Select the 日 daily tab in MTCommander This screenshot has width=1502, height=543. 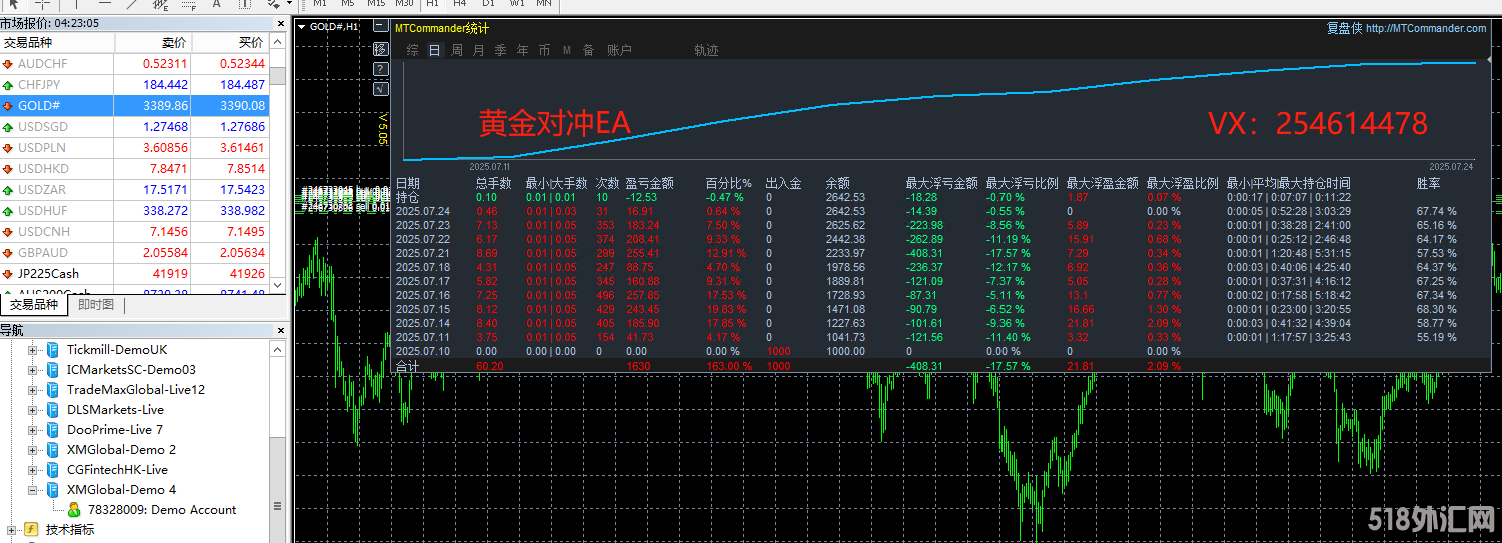[434, 50]
